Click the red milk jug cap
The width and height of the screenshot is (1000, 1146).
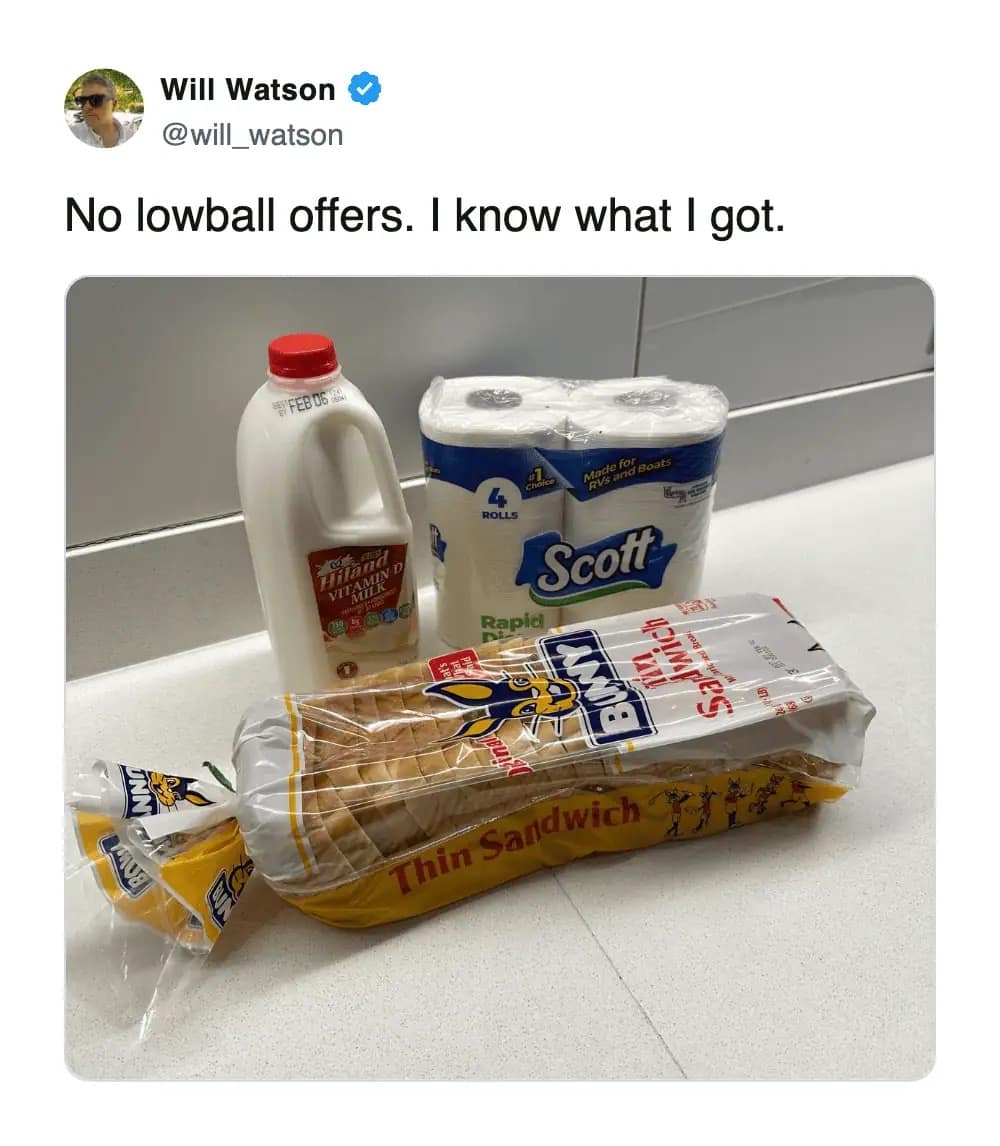(x=303, y=355)
